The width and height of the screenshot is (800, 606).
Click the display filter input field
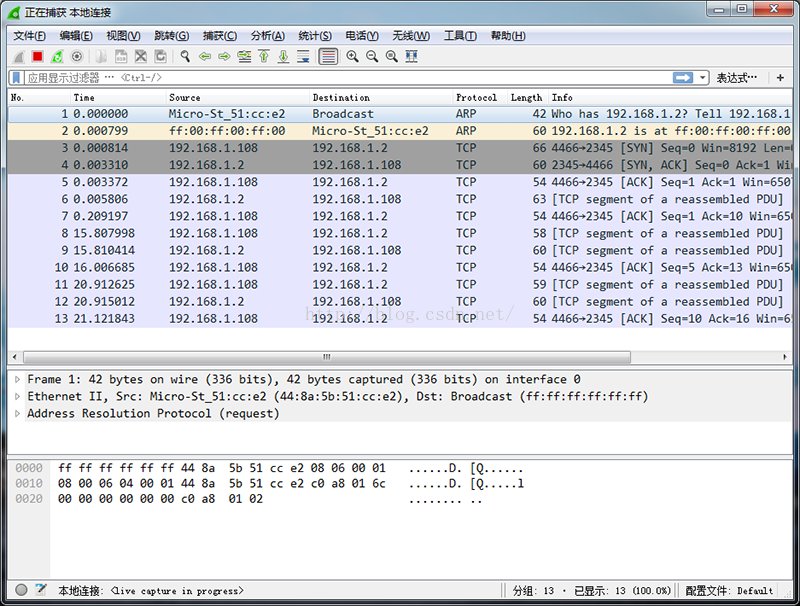coord(347,78)
